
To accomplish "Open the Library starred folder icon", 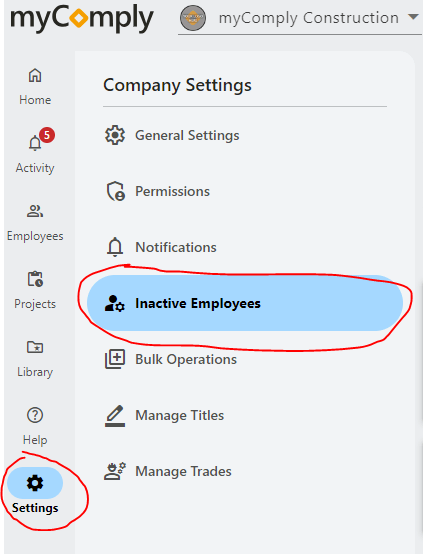I will pyautogui.click(x=35, y=347).
